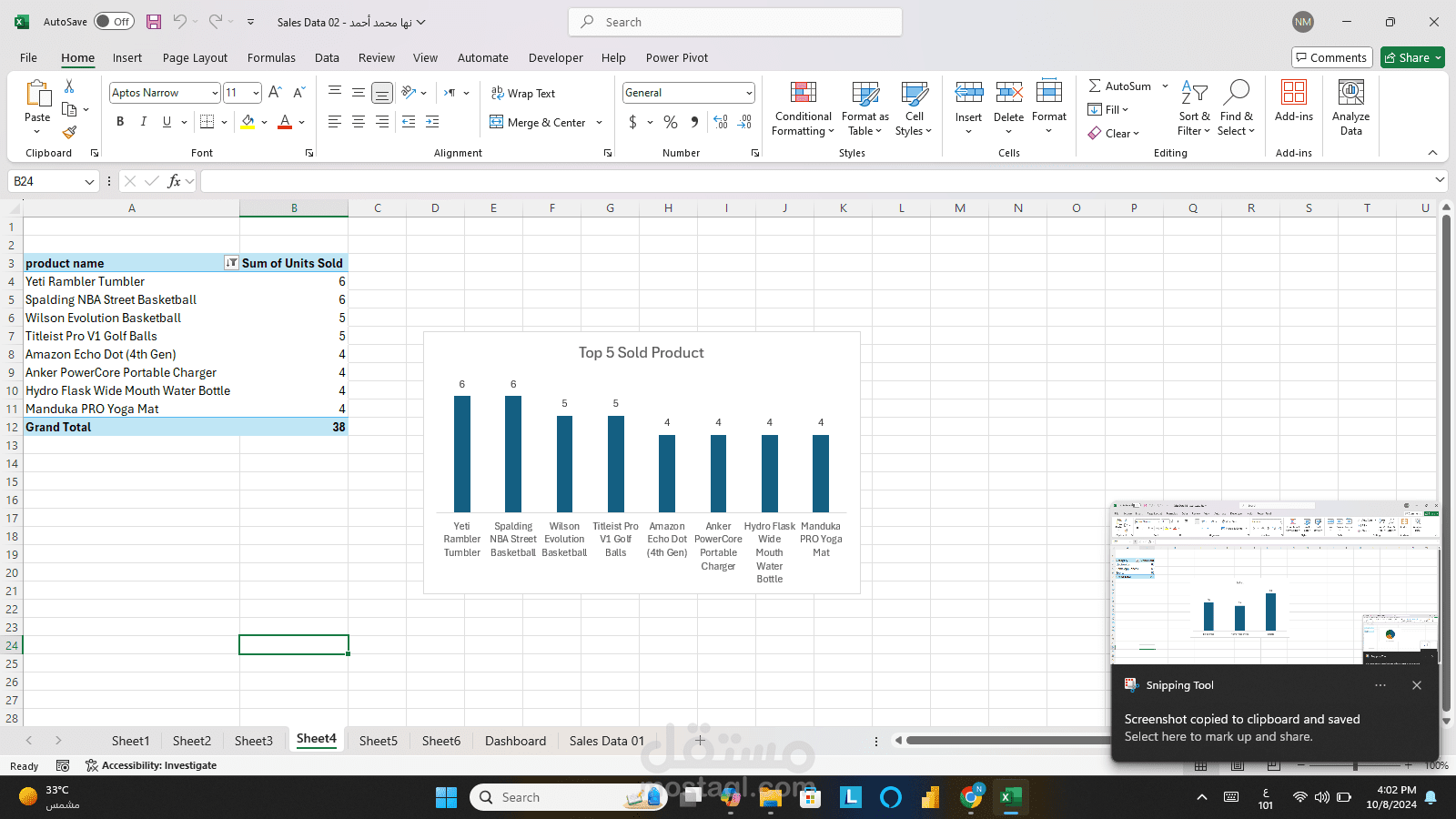
Task: Toggle Middle Align vertical alignment
Action: point(359,93)
